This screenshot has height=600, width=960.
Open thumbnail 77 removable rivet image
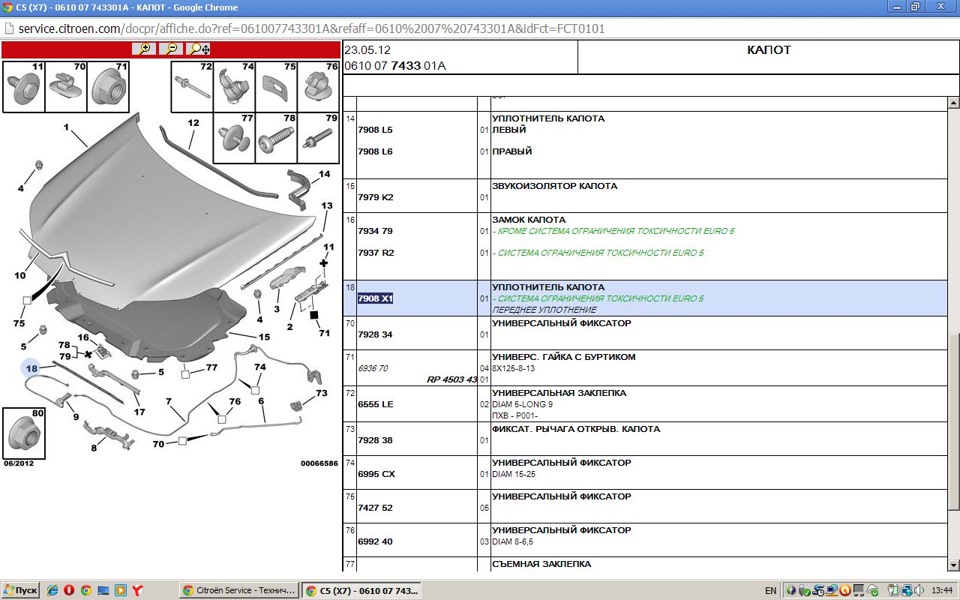(234, 138)
